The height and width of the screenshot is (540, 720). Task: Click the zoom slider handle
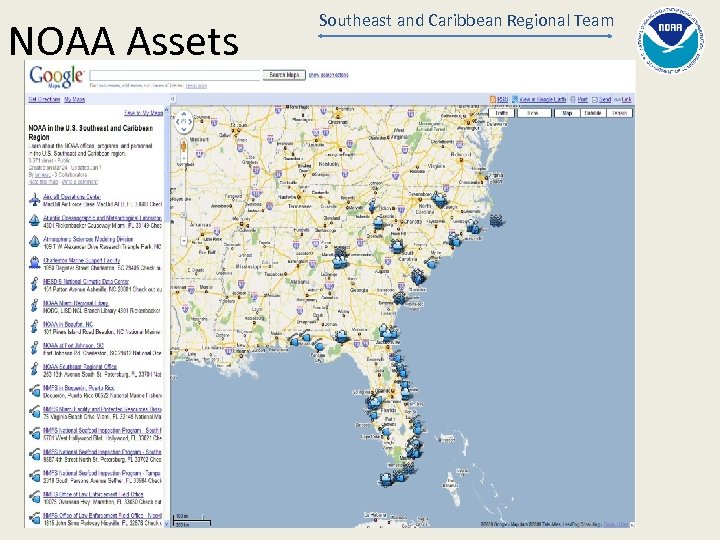click(184, 215)
